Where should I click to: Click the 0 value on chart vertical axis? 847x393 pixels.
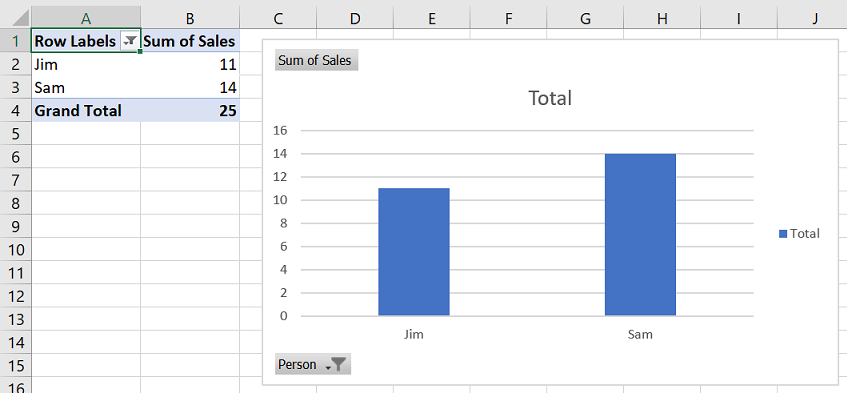tap(284, 316)
